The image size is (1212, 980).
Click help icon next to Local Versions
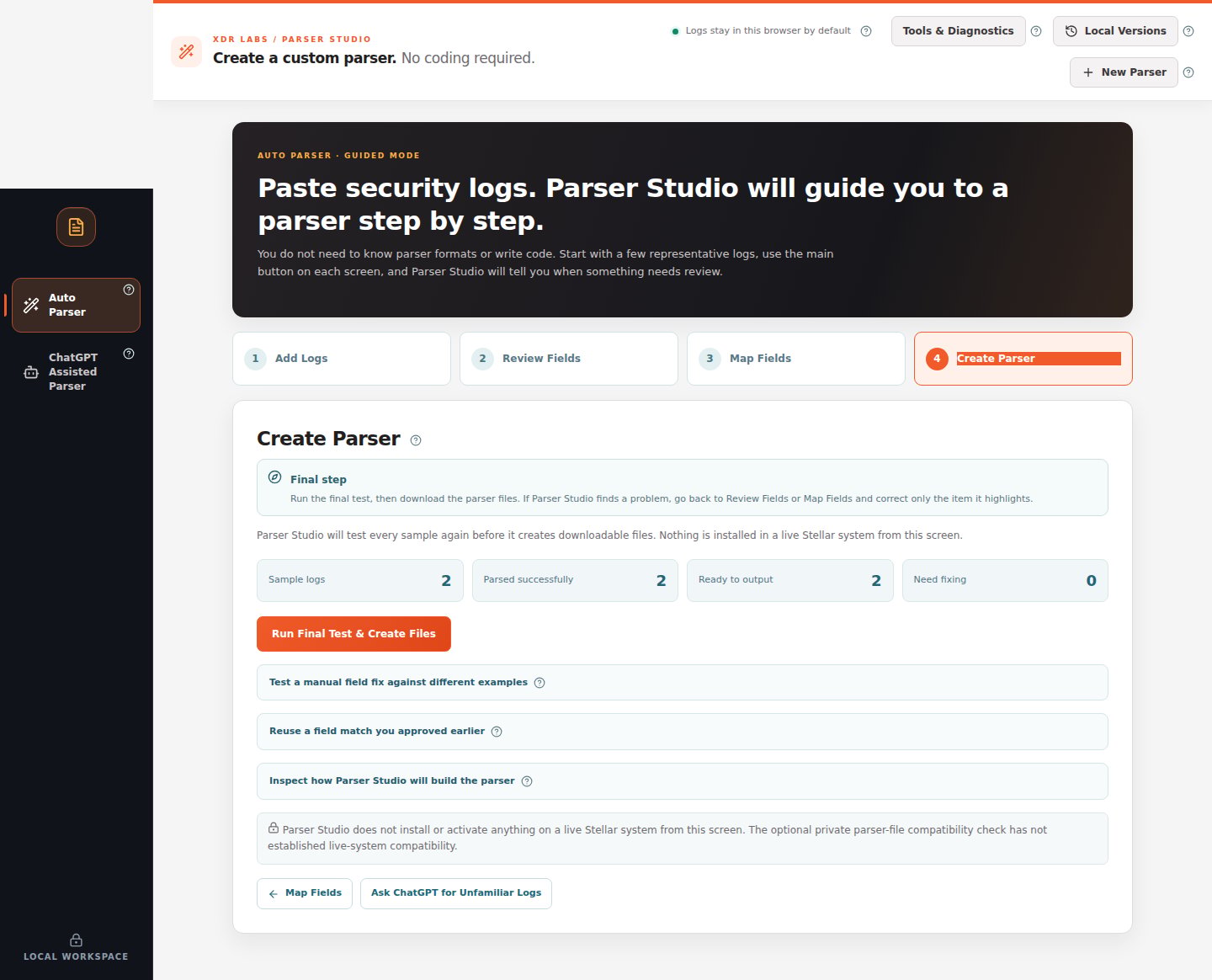(1188, 31)
